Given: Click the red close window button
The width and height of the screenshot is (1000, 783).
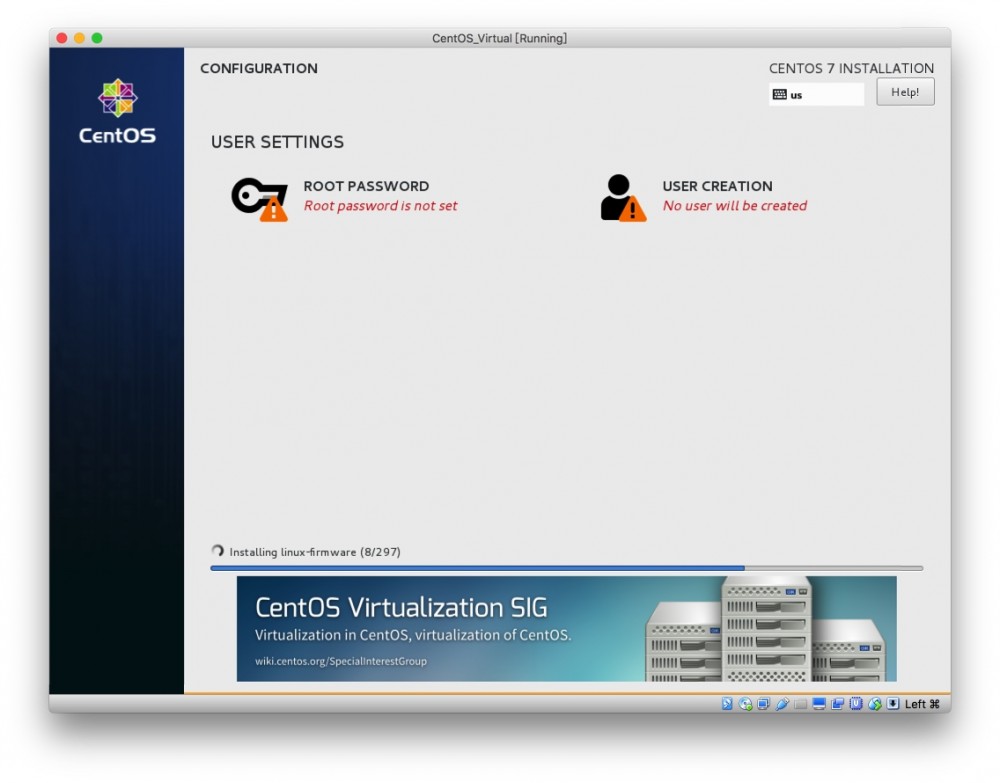Looking at the screenshot, I should point(62,38).
